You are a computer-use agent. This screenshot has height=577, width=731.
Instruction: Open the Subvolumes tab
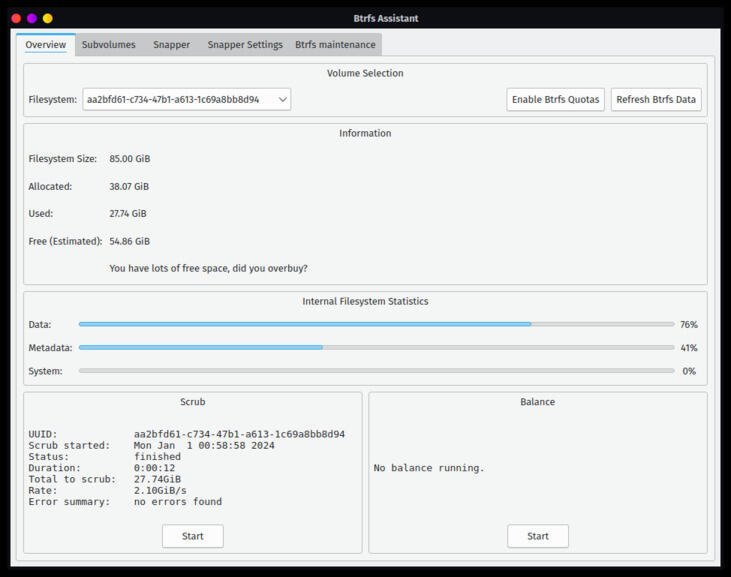109,45
